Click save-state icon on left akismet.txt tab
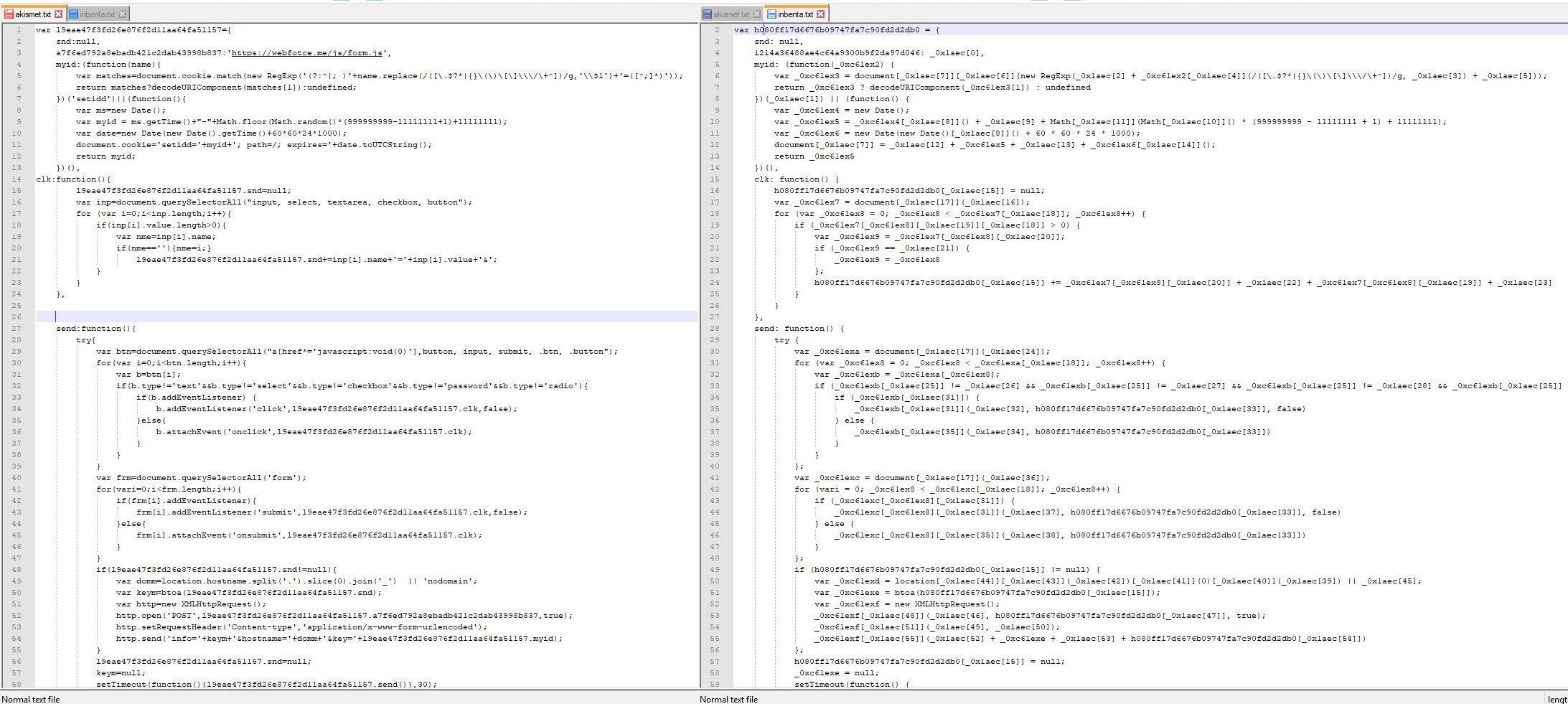This screenshot has height=704, width=1568. click(9, 14)
